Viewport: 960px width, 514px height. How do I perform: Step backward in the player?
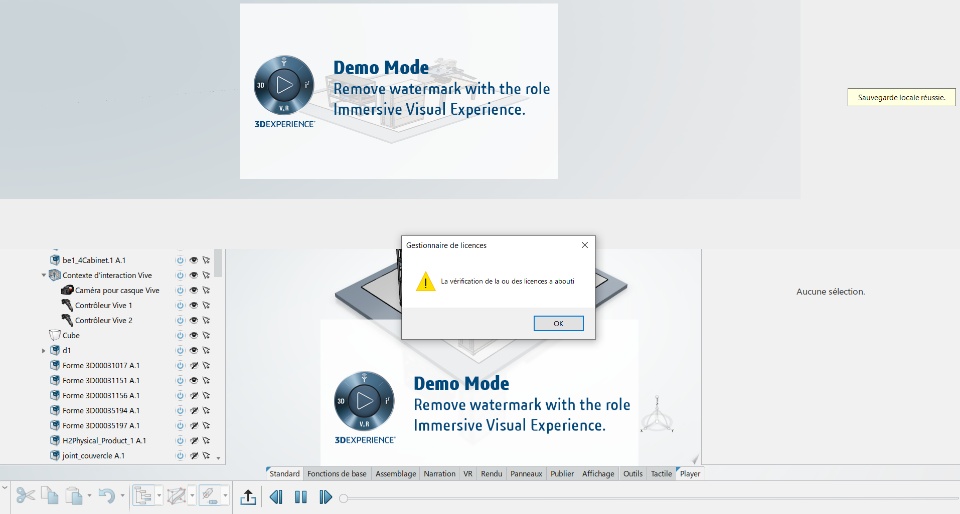276,497
